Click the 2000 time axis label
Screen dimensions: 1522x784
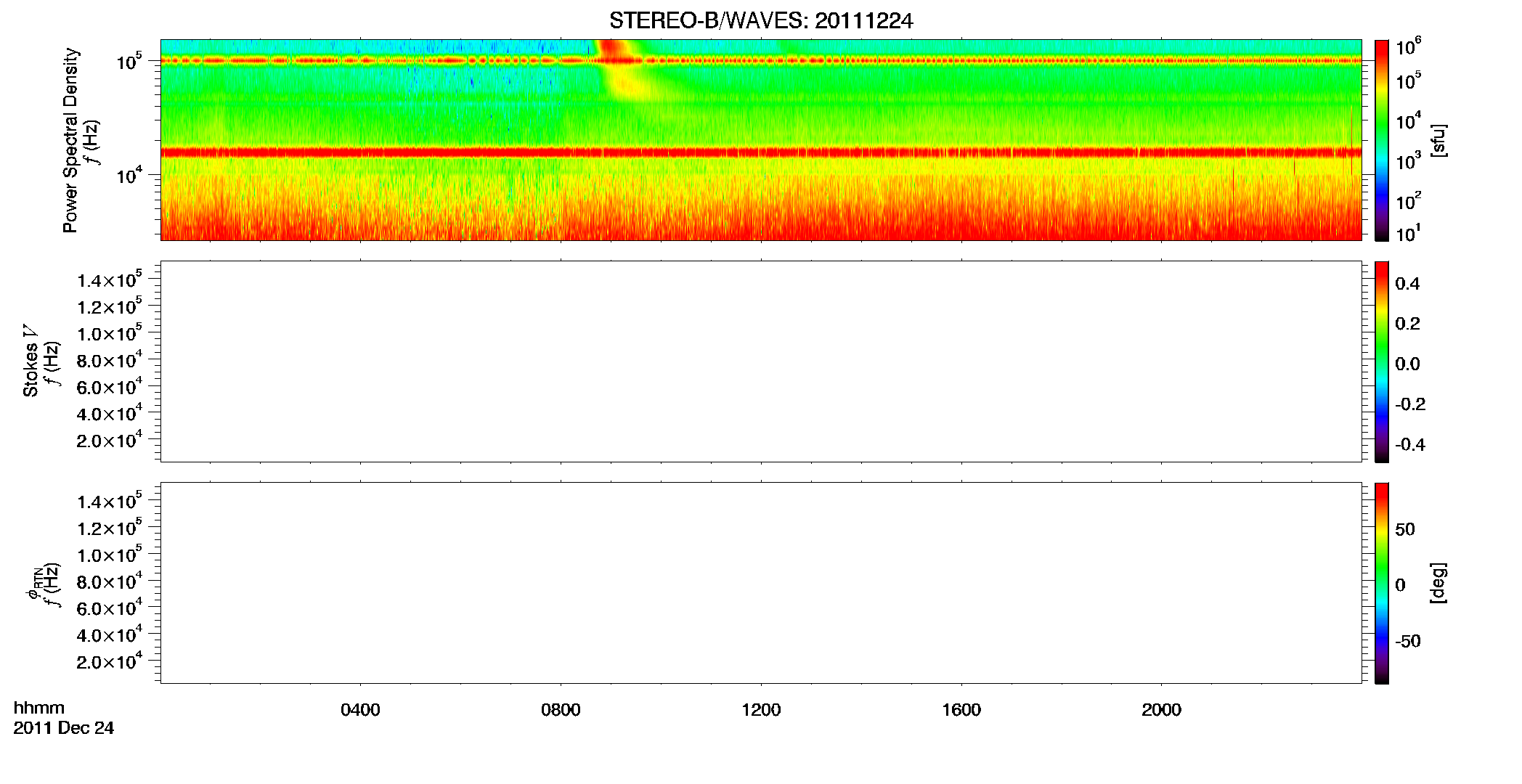(1161, 710)
